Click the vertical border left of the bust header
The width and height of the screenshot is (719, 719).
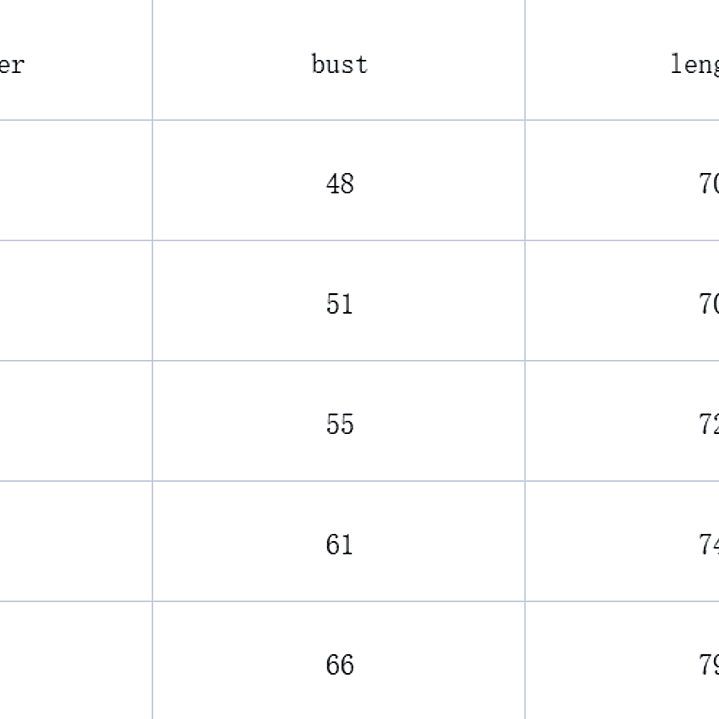point(152,65)
